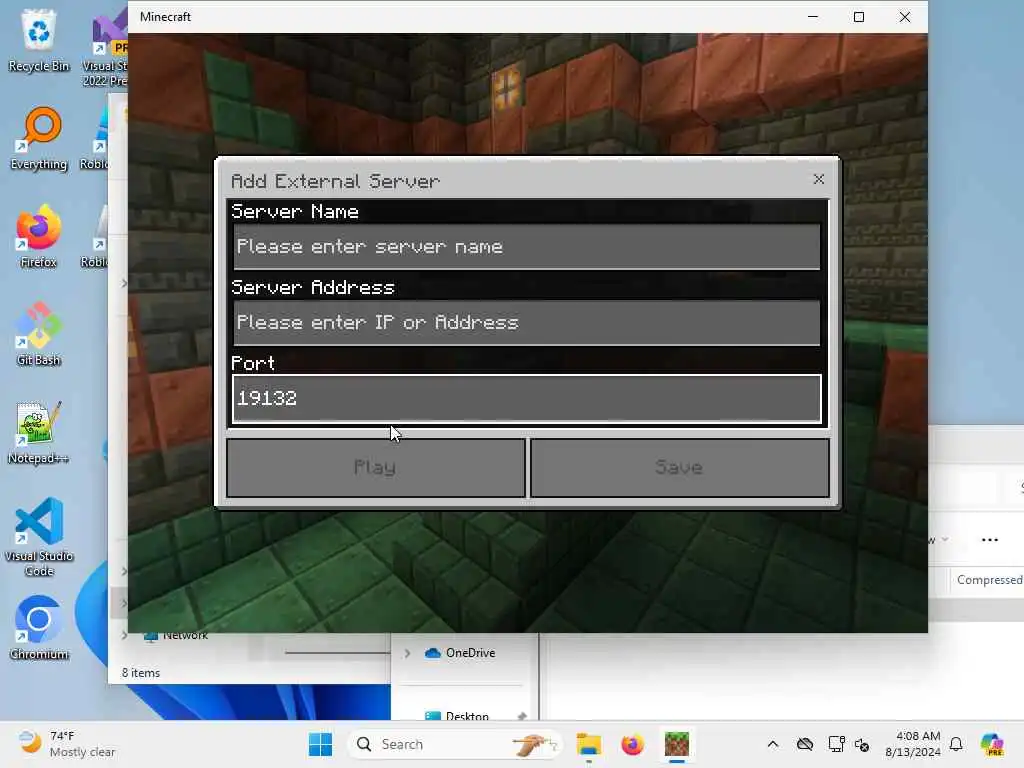The width and height of the screenshot is (1024, 768).
Task: Open the Notepad++ desktop shortcut
Action: pyautogui.click(x=39, y=432)
